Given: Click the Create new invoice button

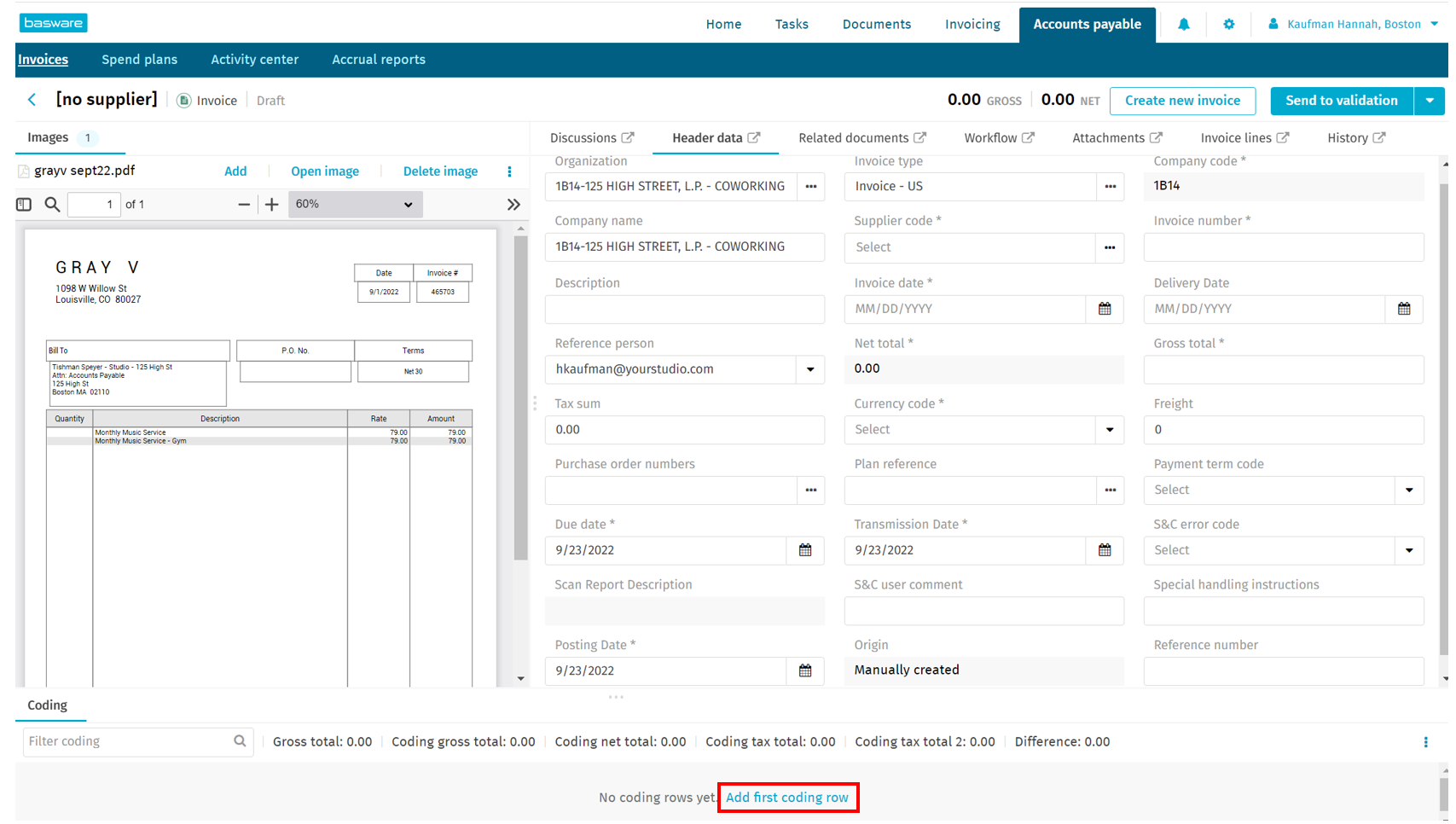Looking at the screenshot, I should (x=1181, y=101).
